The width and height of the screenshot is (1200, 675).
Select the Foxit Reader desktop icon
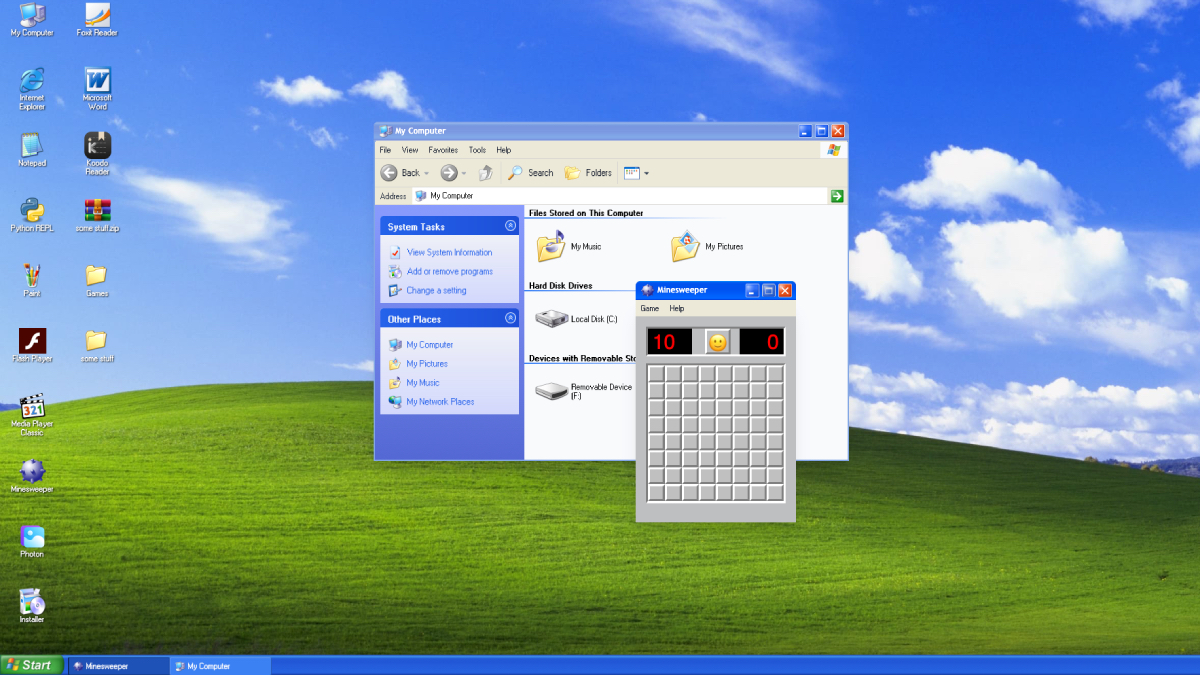tap(97, 15)
